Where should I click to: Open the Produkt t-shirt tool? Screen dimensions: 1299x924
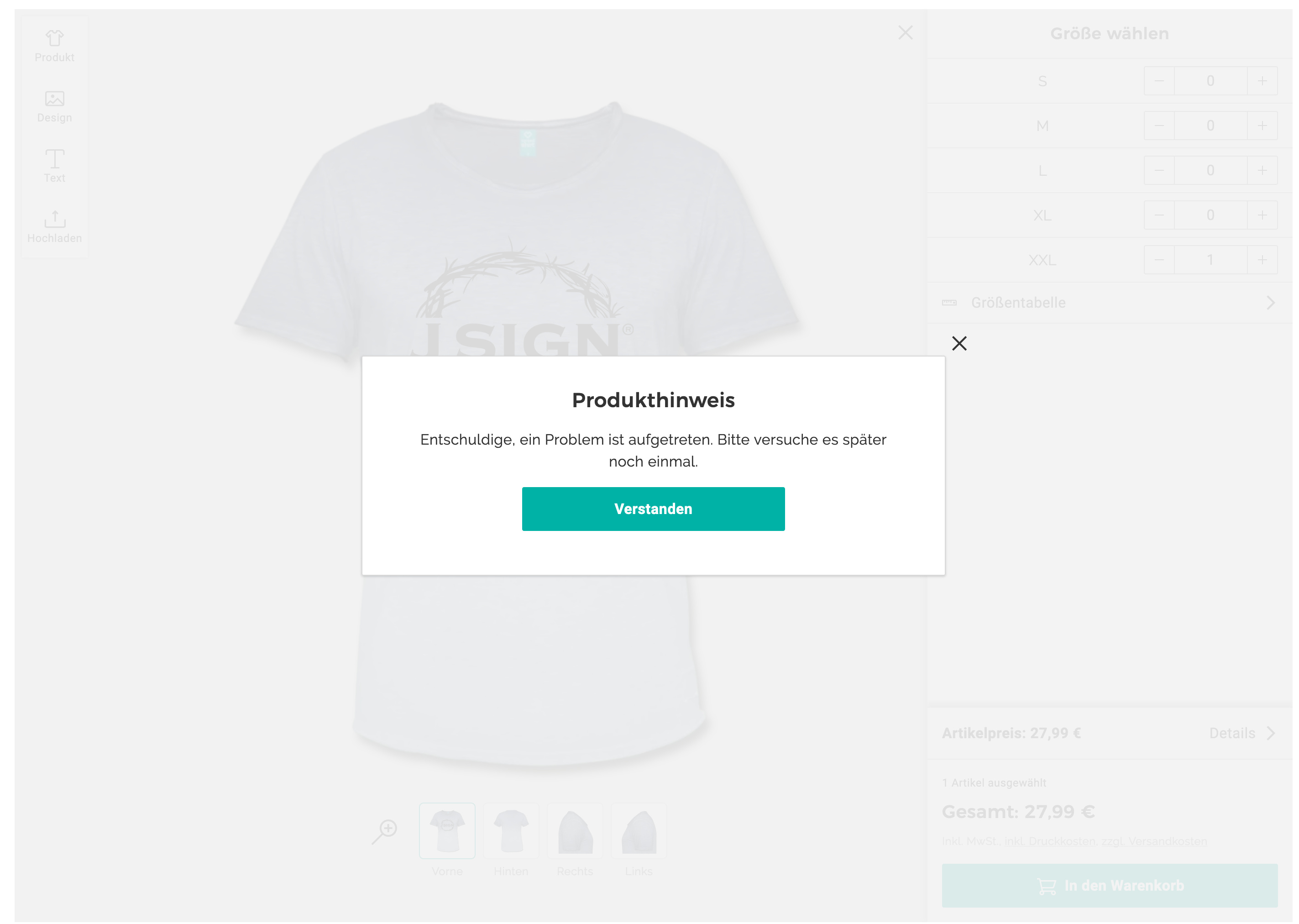55,46
